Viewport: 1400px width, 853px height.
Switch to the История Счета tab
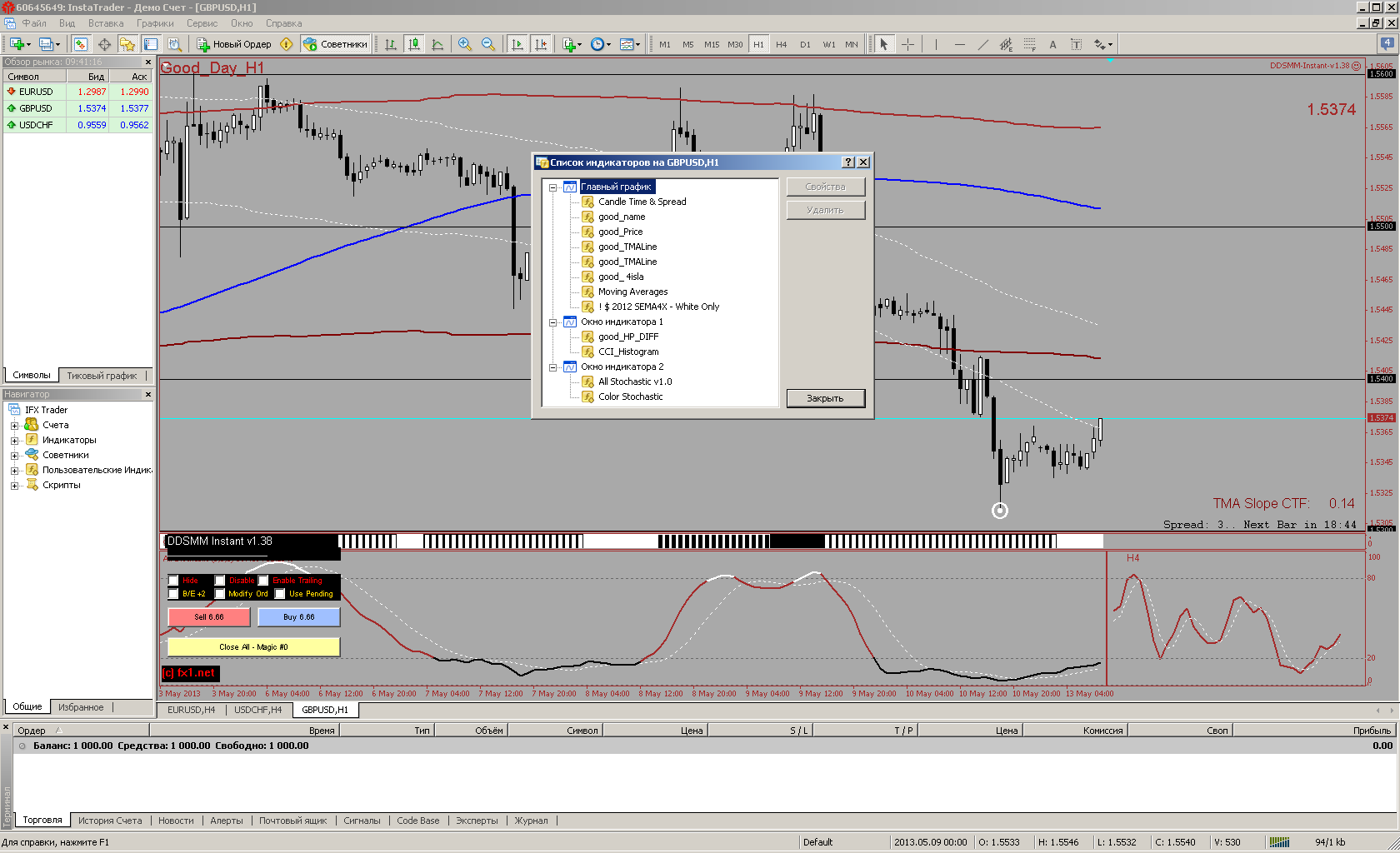tap(110, 821)
